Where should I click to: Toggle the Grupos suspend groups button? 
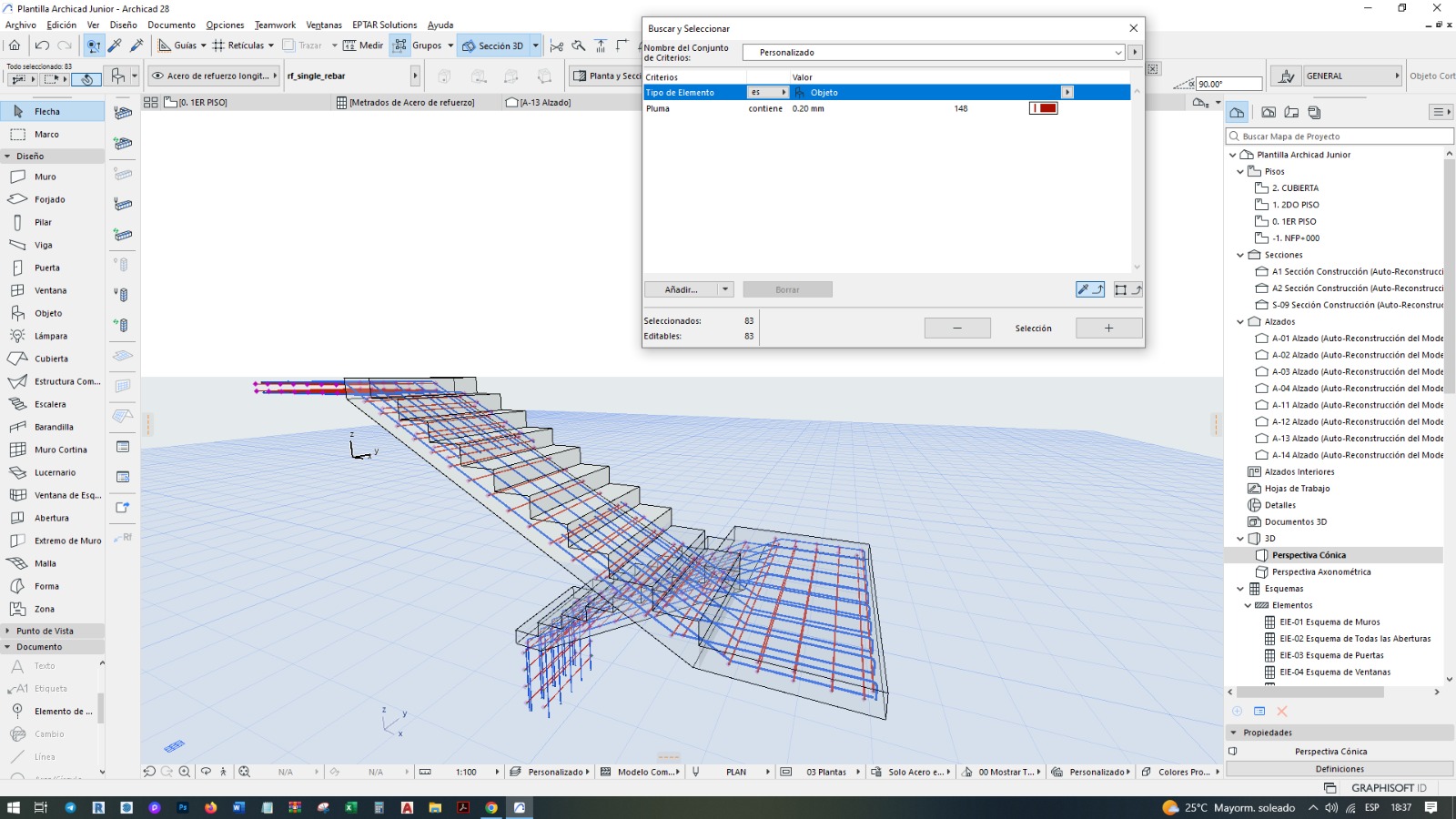418,45
